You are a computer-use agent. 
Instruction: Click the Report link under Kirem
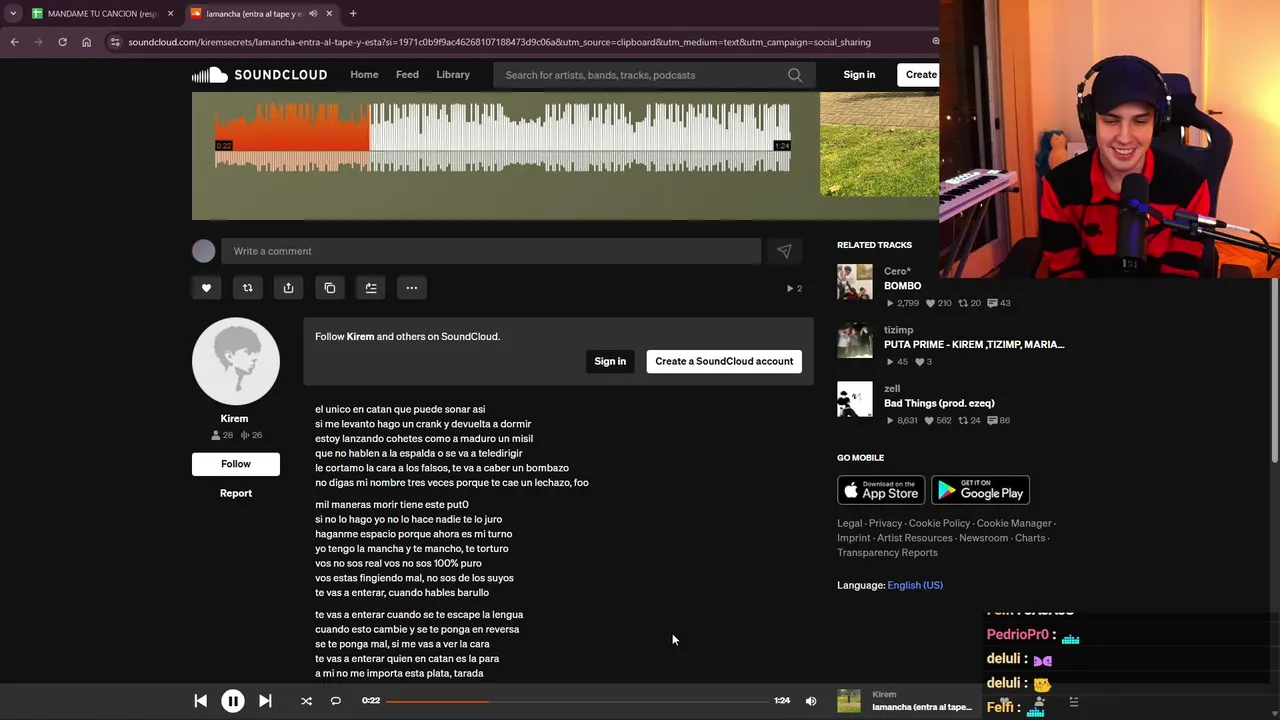(x=236, y=493)
